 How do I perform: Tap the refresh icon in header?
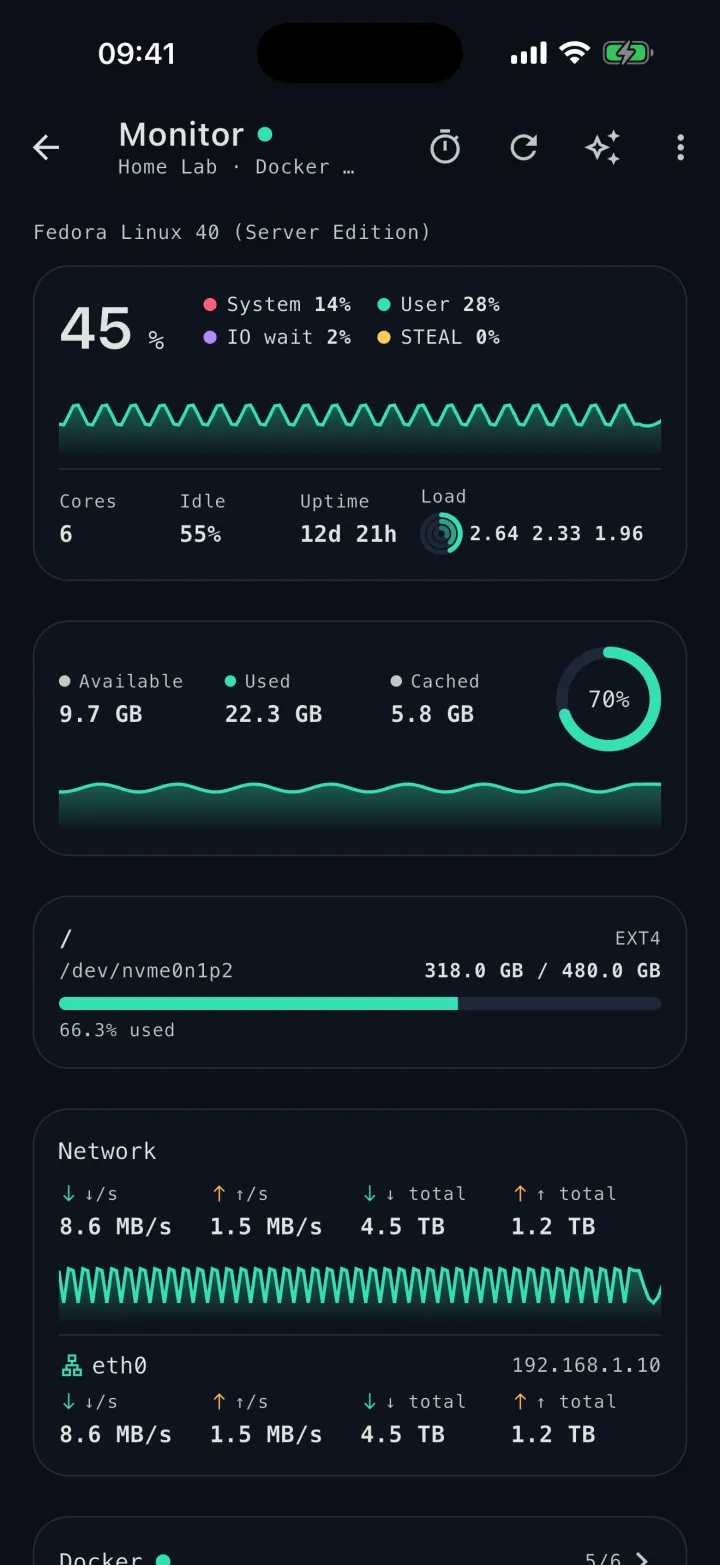tap(524, 148)
